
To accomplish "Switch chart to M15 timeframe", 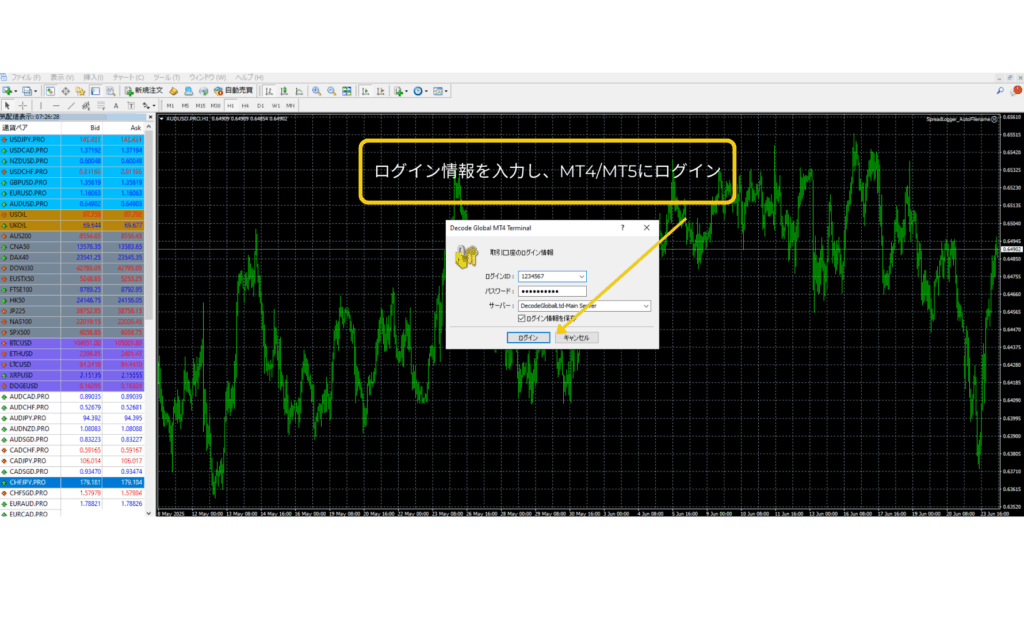I will (x=200, y=105).
